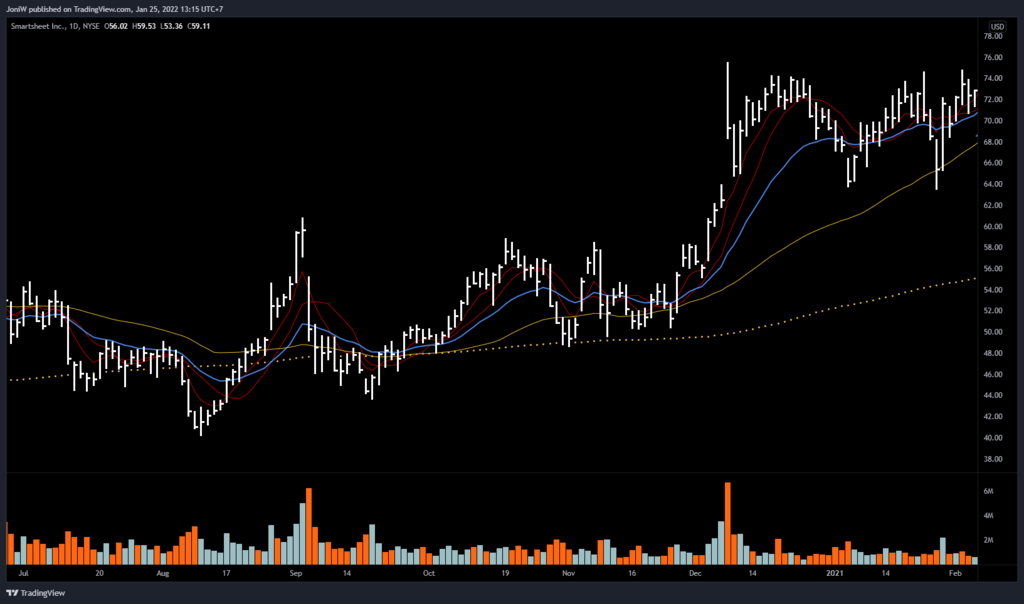The width and height of the screenshot is (1024, 604).
Task: Click the Smartsheet Inc. symbol title
Action: point(37,26)
